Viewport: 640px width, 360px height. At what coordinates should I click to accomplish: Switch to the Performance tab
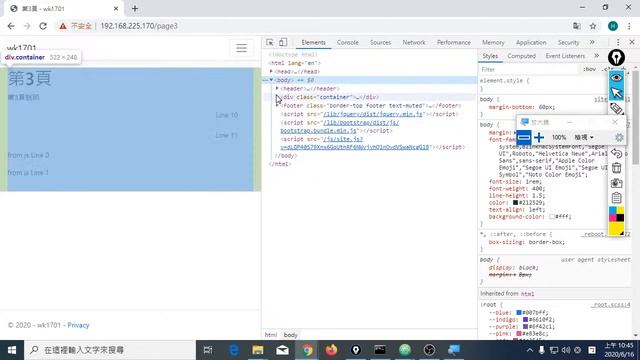click(454, 42)
